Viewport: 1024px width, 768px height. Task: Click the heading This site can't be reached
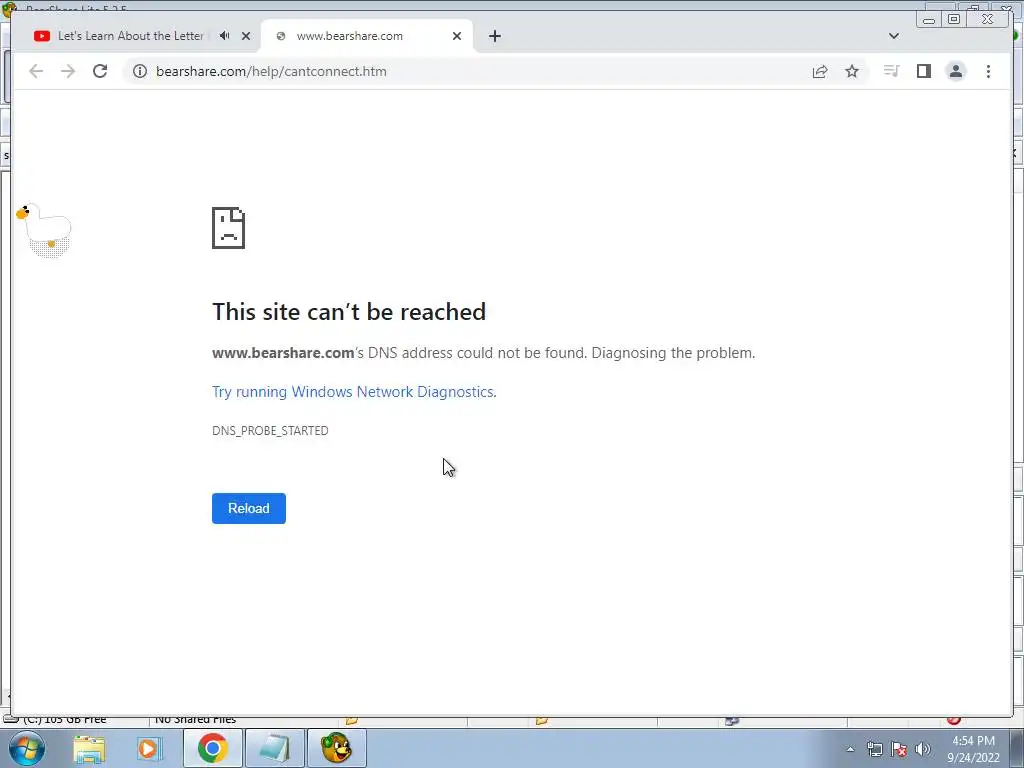point(349,312)
